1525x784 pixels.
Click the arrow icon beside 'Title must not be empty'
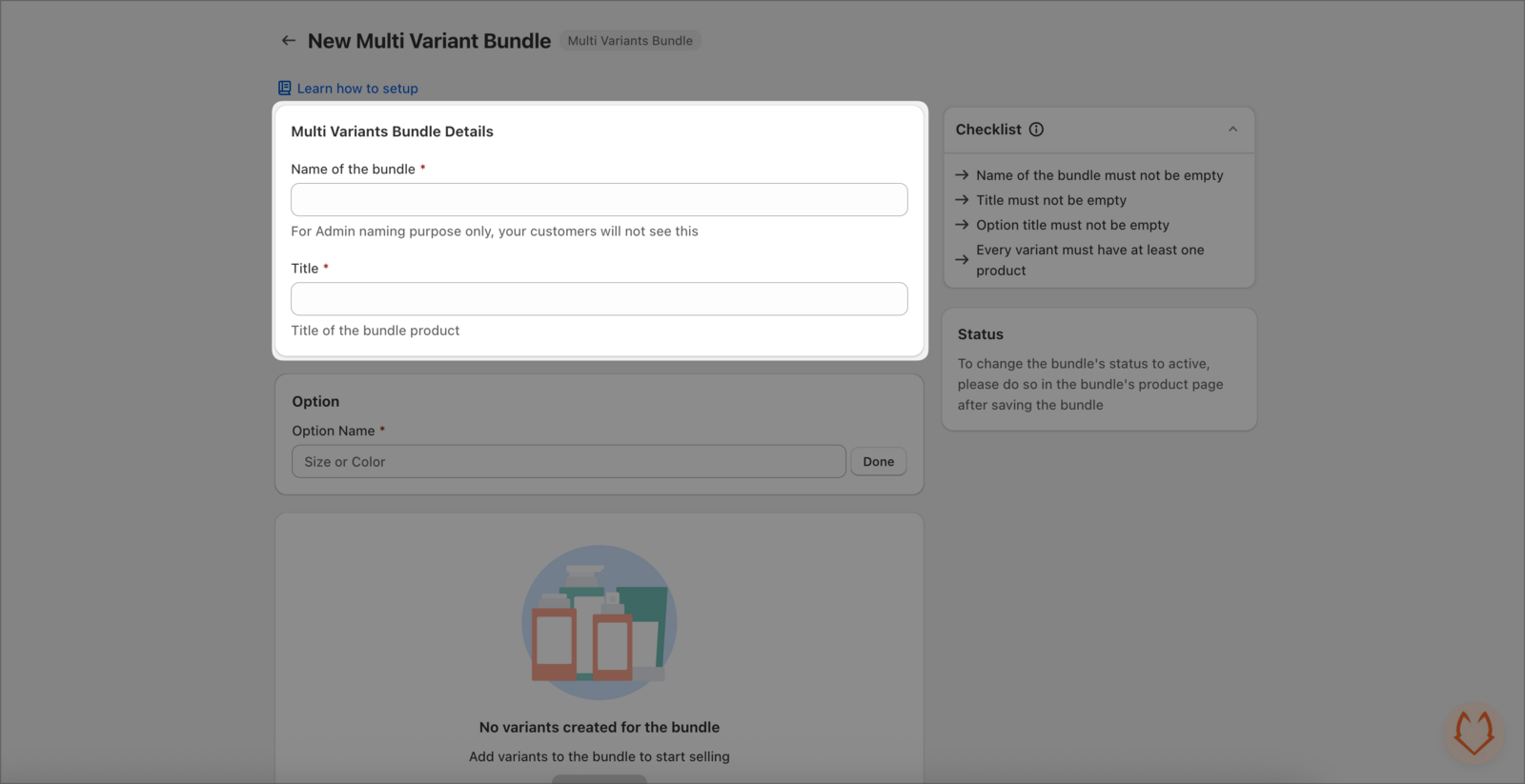click(x=961, y=200)
